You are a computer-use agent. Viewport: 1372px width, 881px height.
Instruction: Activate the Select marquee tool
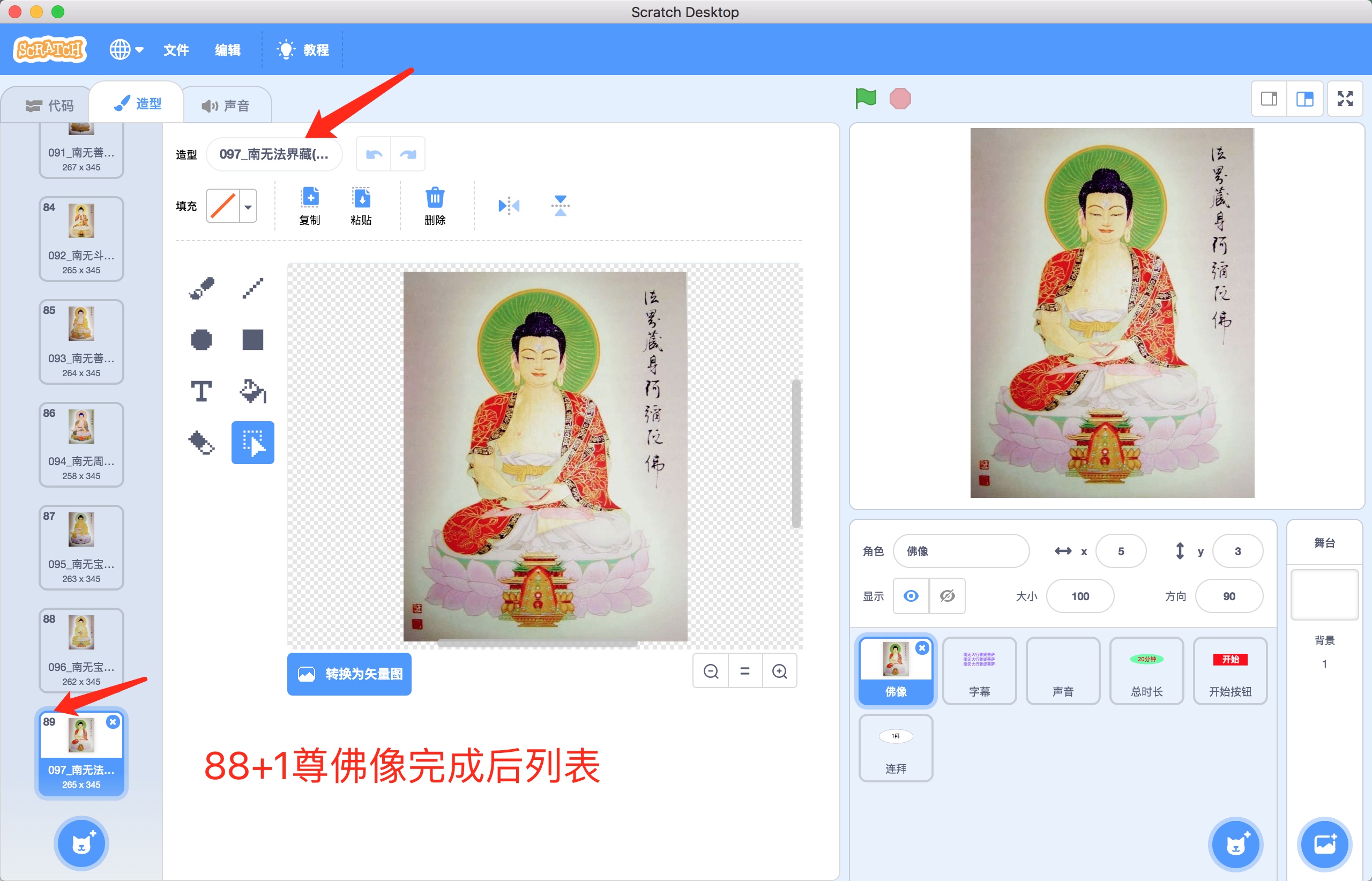[252, 443]
